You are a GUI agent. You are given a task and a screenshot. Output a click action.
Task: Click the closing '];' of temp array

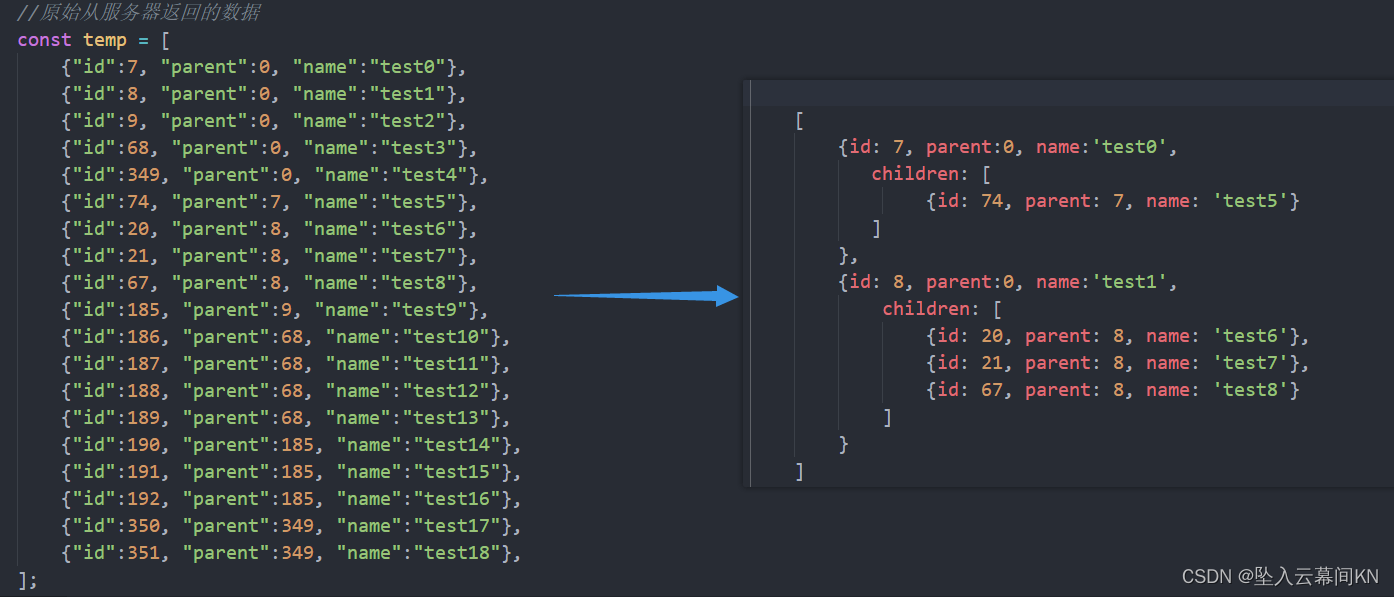pyautogui.click(x=27, y=580)
